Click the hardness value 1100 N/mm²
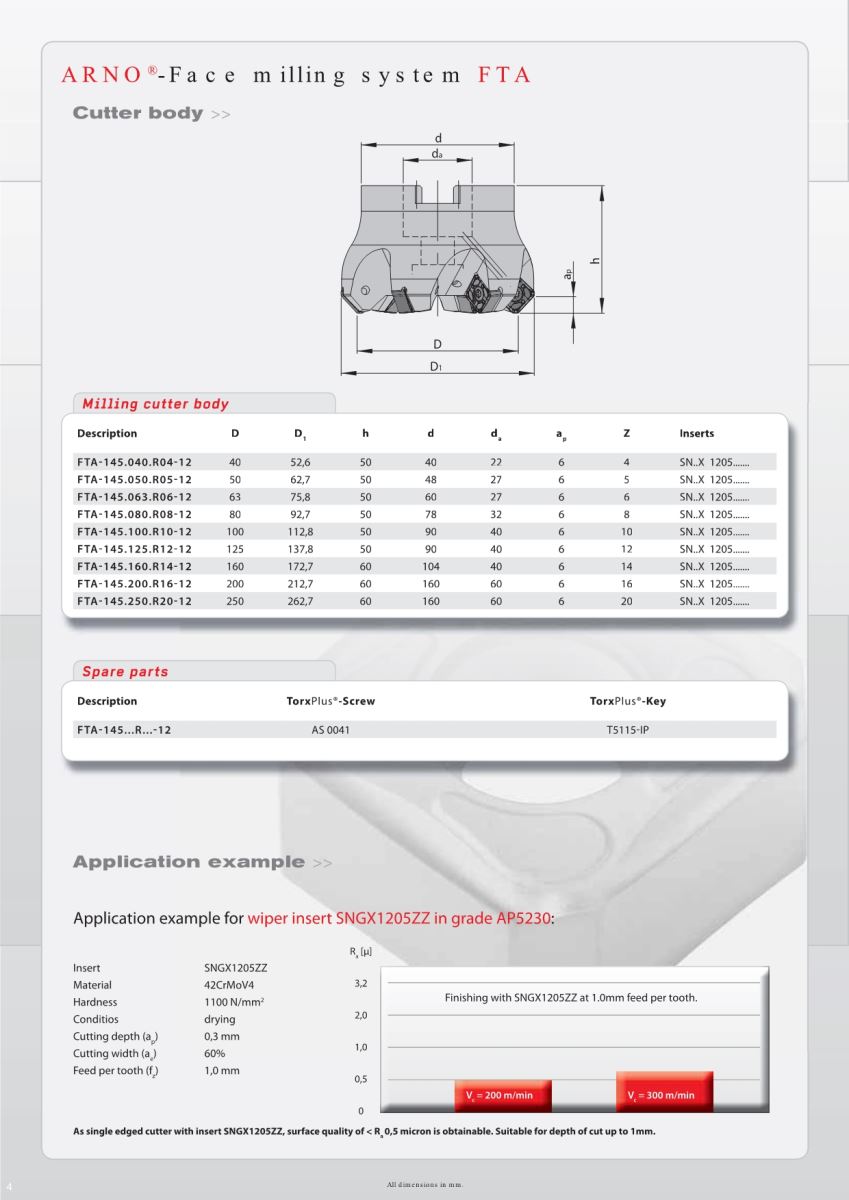This screenshot has height=1200, width=849. tap(234, 1002)
